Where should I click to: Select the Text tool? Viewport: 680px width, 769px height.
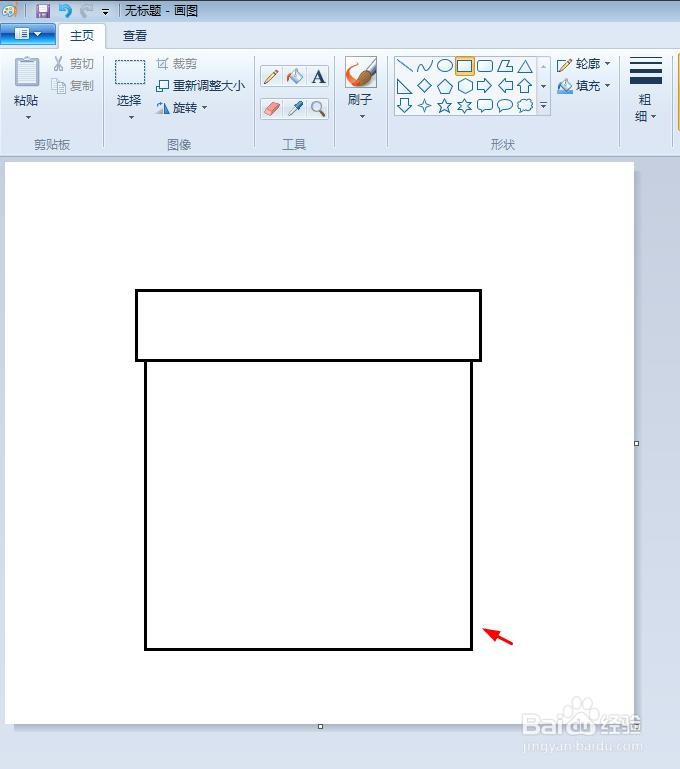click(318, 77)
